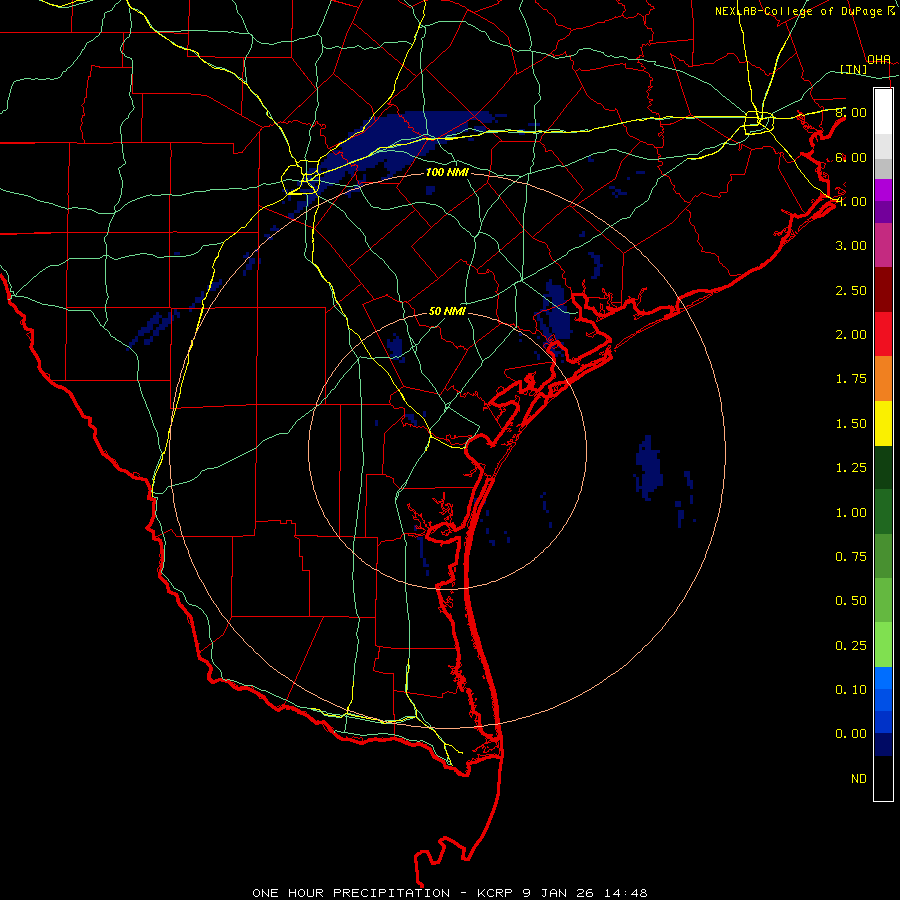Image resolution: width=900 pixels, height=900 pixels.
Task: Click the 100 NMI range ring label
Action: coord(447,172)
